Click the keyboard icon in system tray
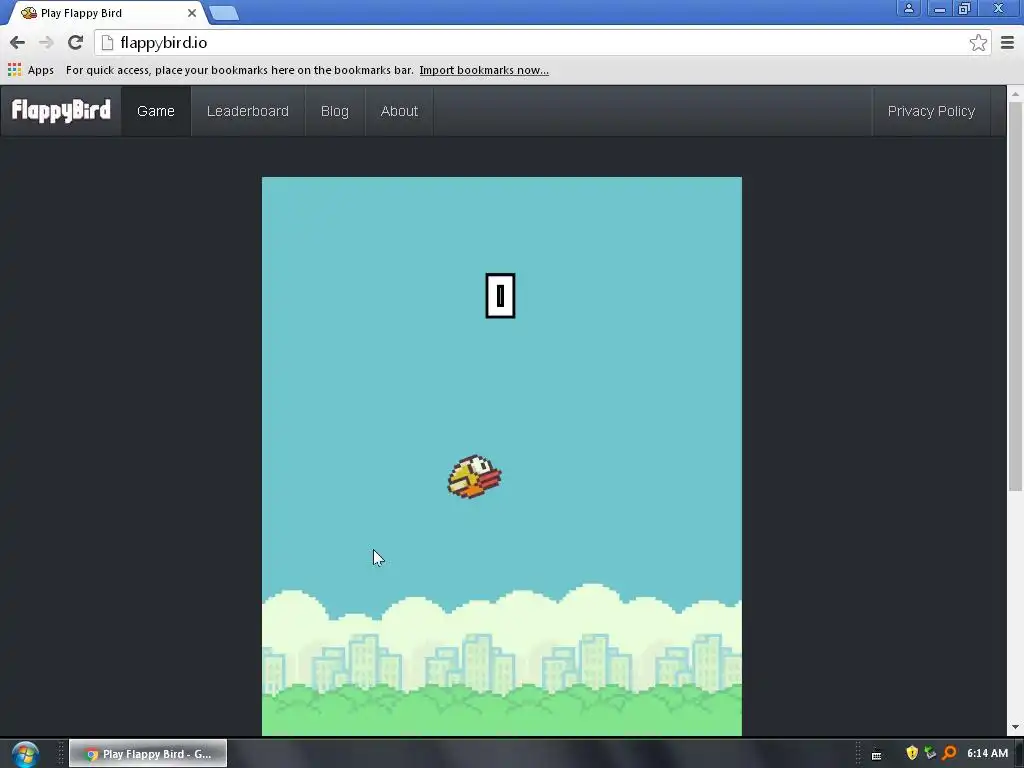1024x768 pixels. click(x=876, y=755)
